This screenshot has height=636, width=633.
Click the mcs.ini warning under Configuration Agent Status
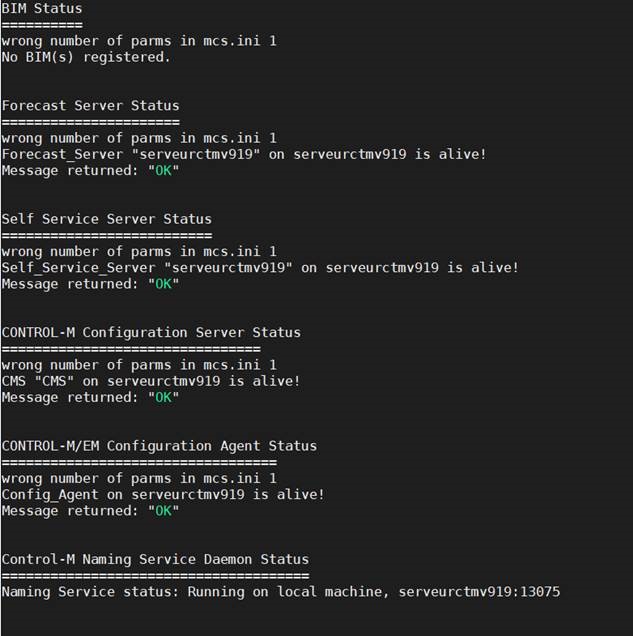pyautogui.click(x=139, y=479)
